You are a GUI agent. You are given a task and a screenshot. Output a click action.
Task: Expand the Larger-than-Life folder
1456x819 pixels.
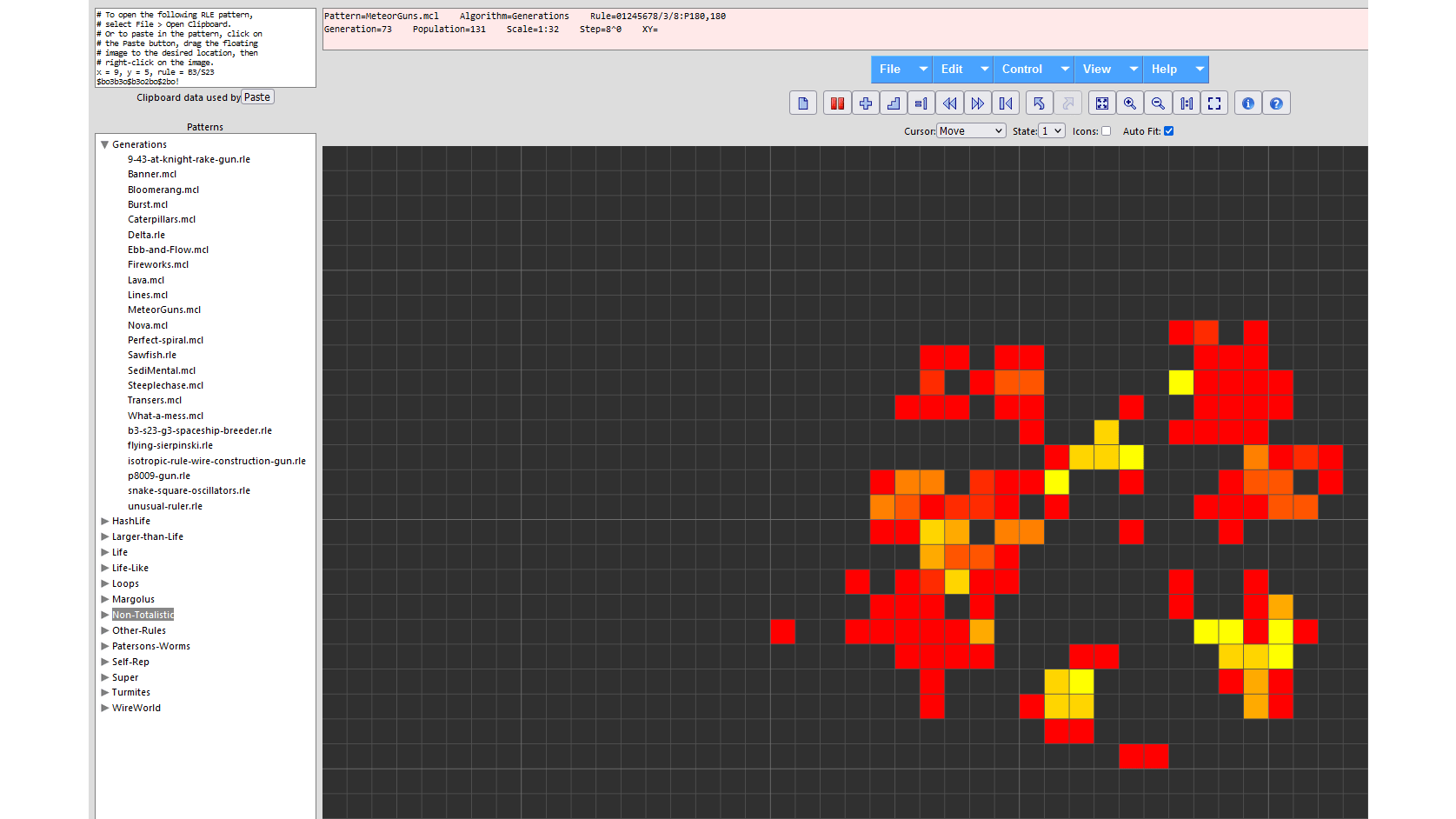point(104,537)
